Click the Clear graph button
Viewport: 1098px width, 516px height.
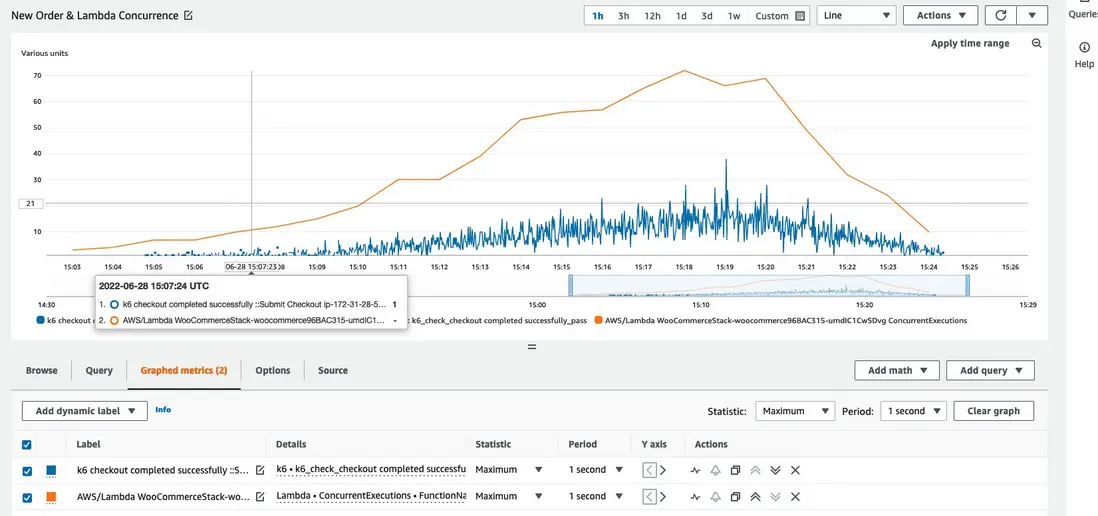(993, 411)
